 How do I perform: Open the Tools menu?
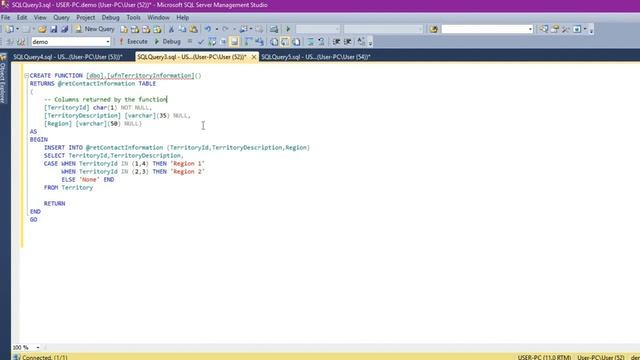133,18
